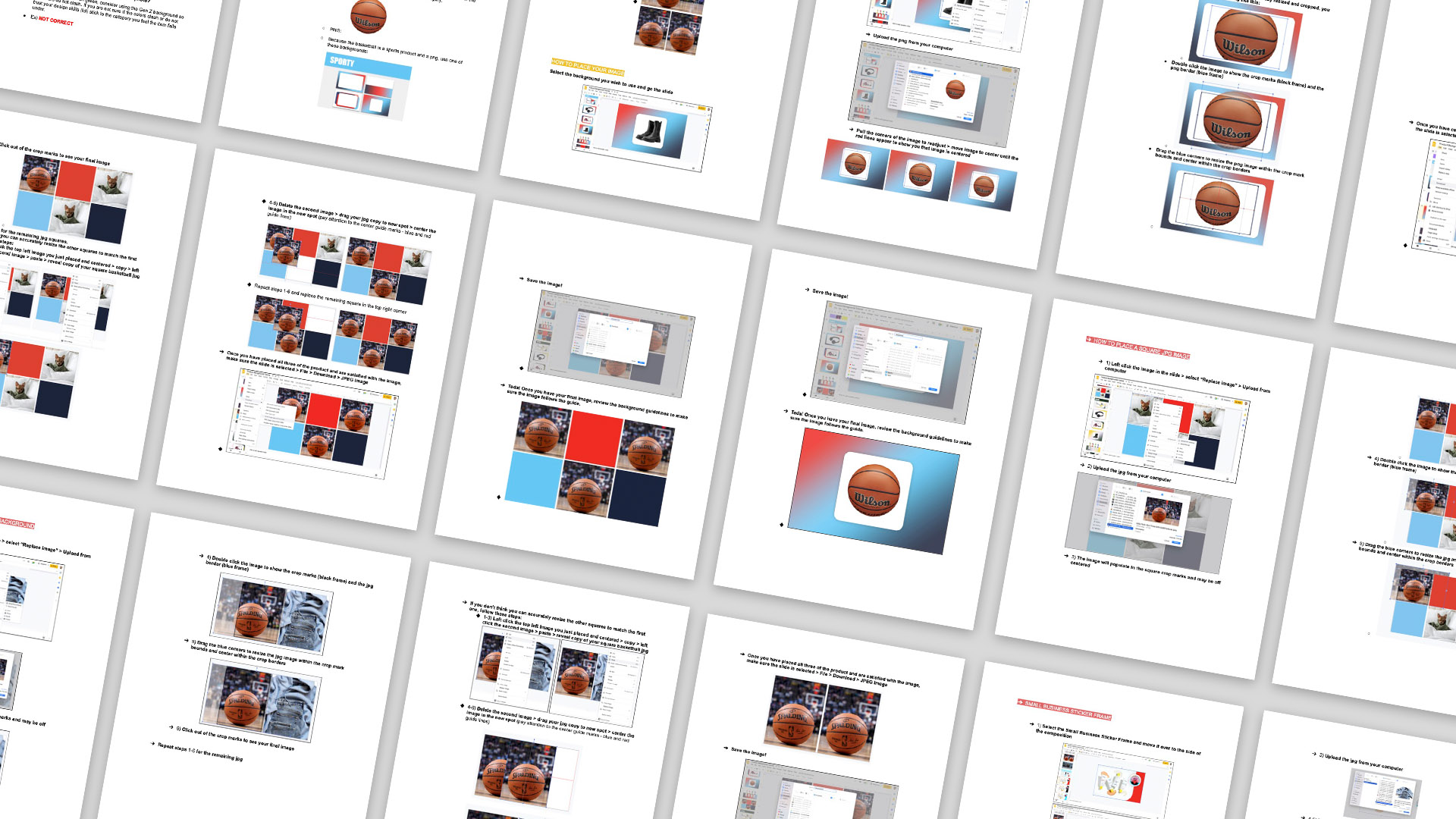Click the large Wilson basketball at top right
The height and width of the screenshot is (819, 1456).
[x=1246, y=38]
